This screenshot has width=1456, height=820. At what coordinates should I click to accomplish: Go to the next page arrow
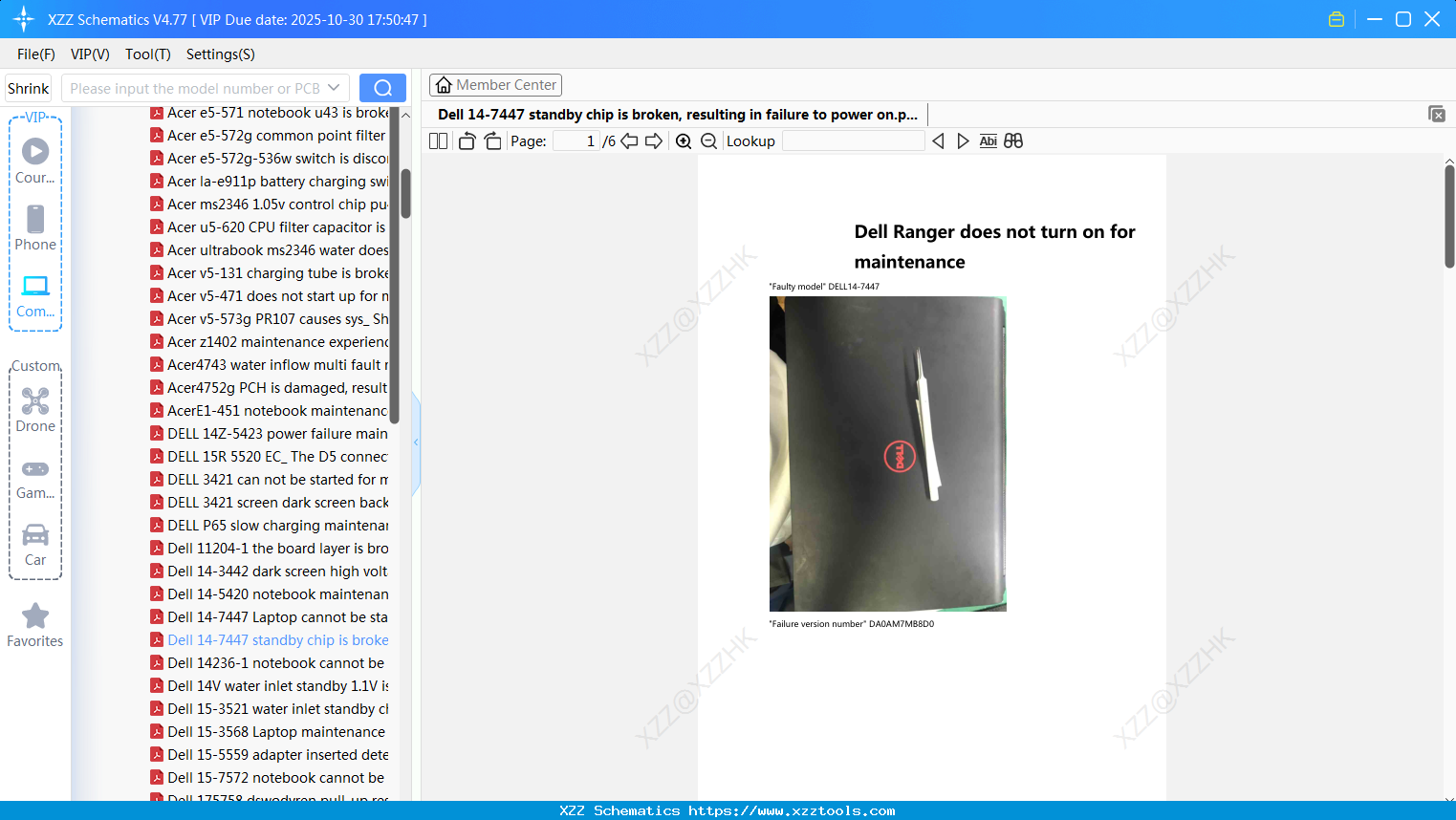[x=654, y=141]
